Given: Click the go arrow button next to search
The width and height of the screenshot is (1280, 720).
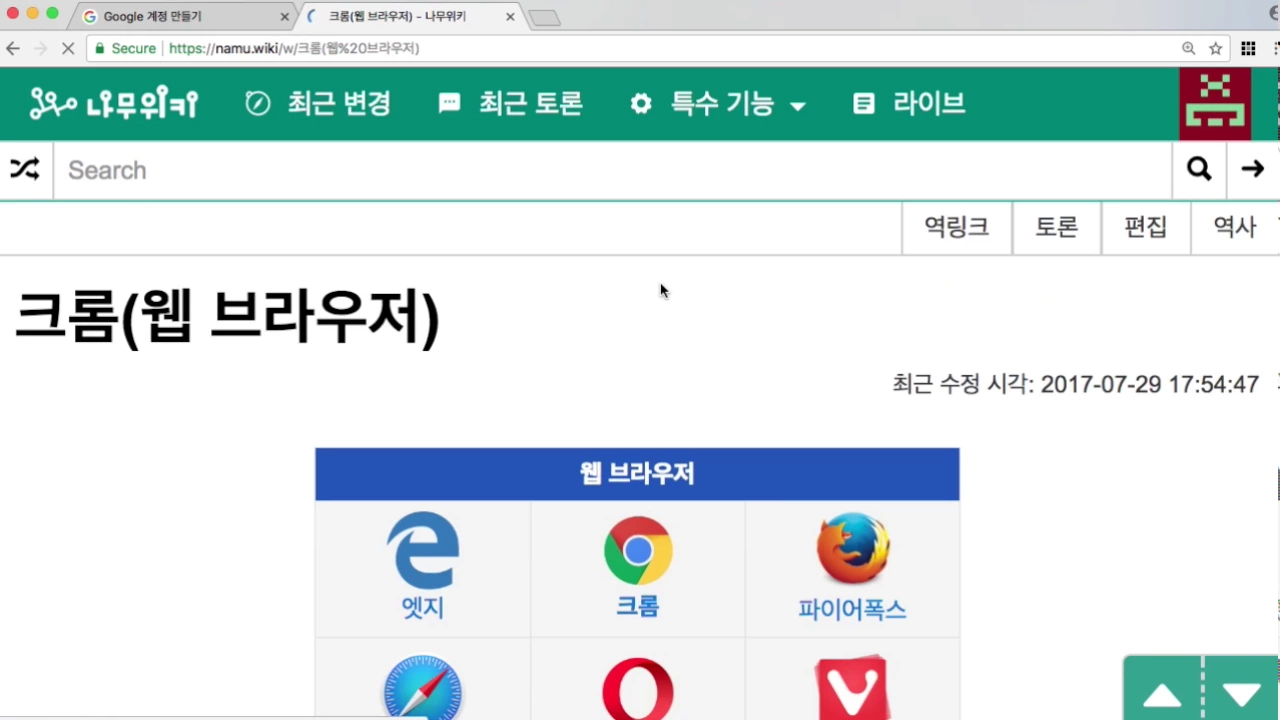Looking at the screenshot, I should (x=1253, y=170).
